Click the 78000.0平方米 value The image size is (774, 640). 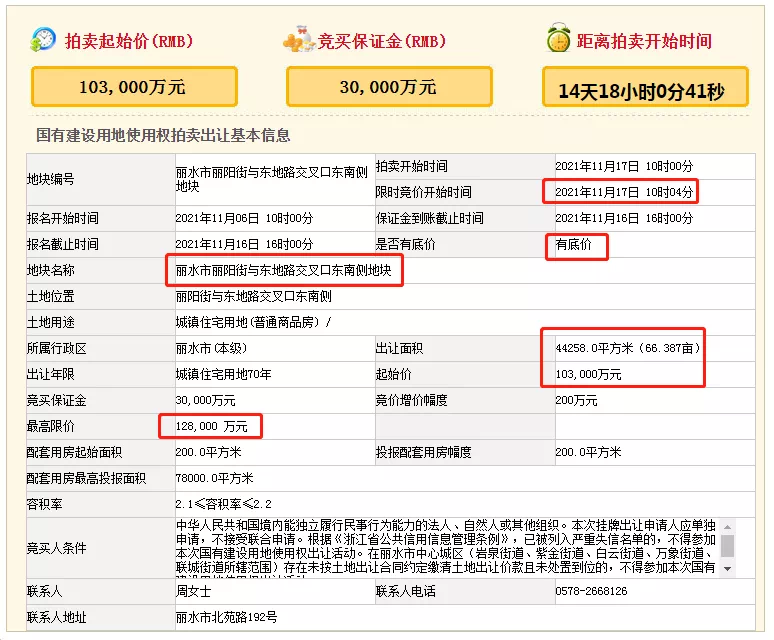click(215, 479)
